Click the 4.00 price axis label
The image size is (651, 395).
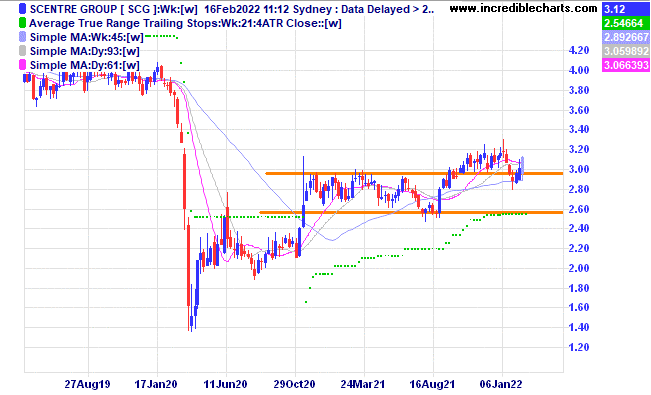pyautogui.click(x=579, y=70)
